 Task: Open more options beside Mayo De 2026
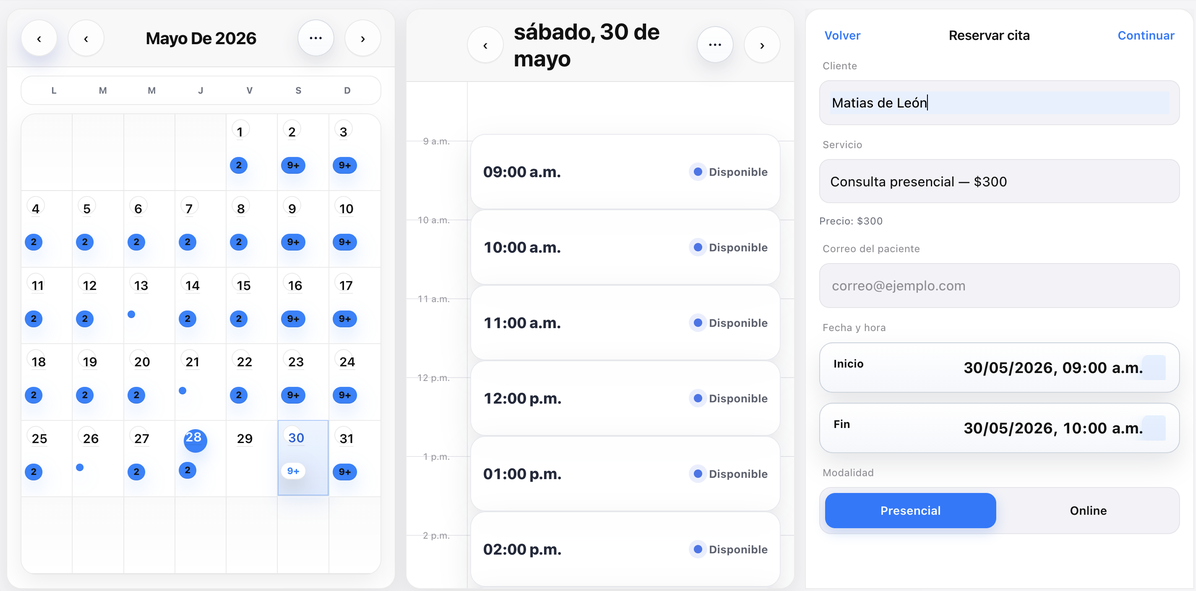pos(316,38)
